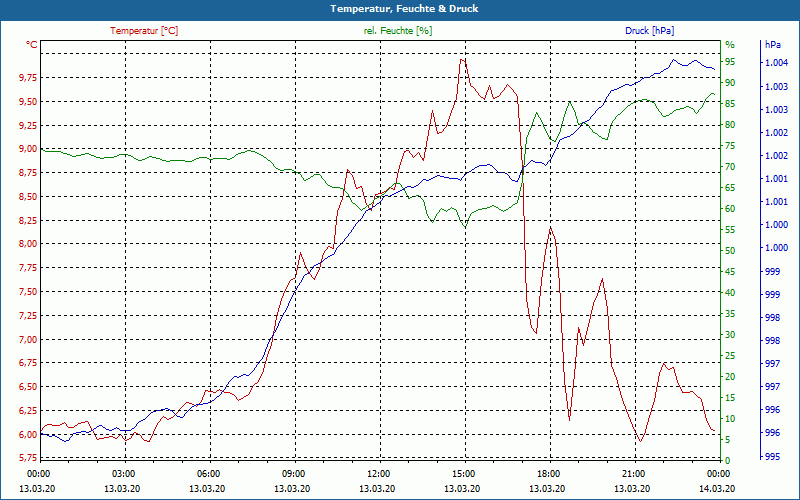The image size is (800, 500).
Task: Click the humidity tick "95"
Action: [730, 62]
